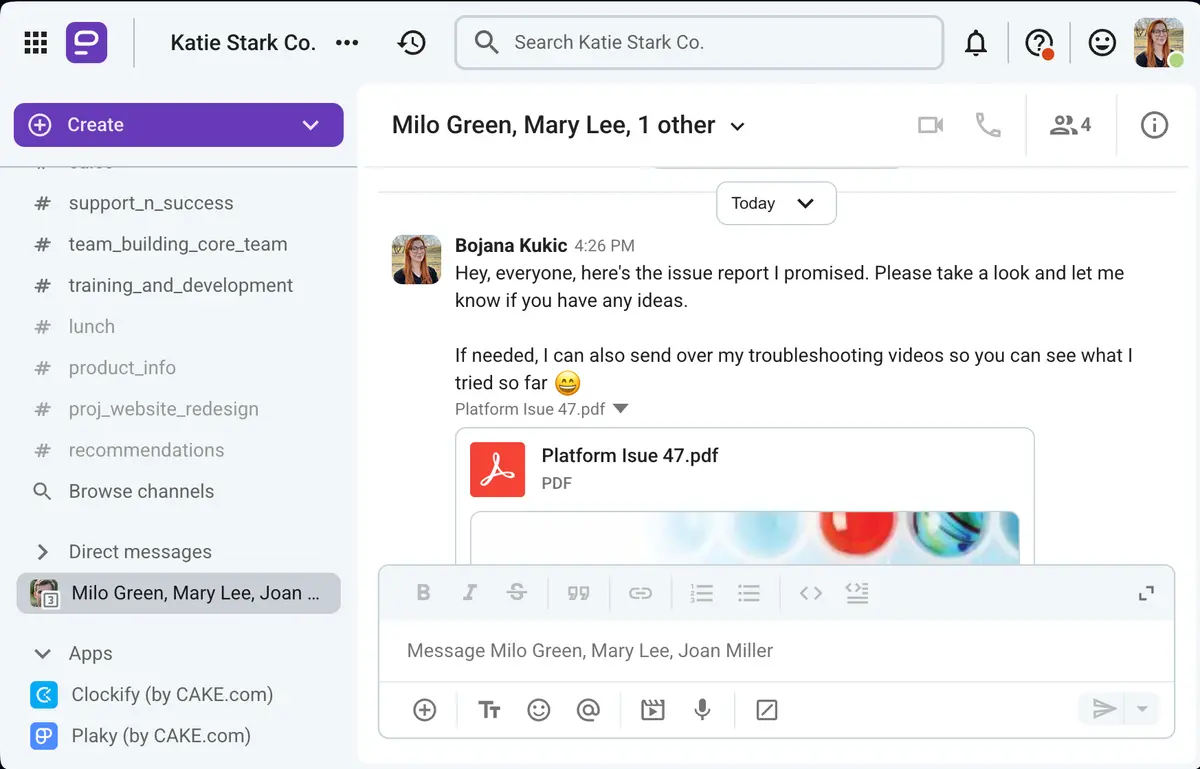Image resolution: width=1200 pixels, height=769 pixels.
Task: Record a voice message in the composer
Action: pos(702,710)
